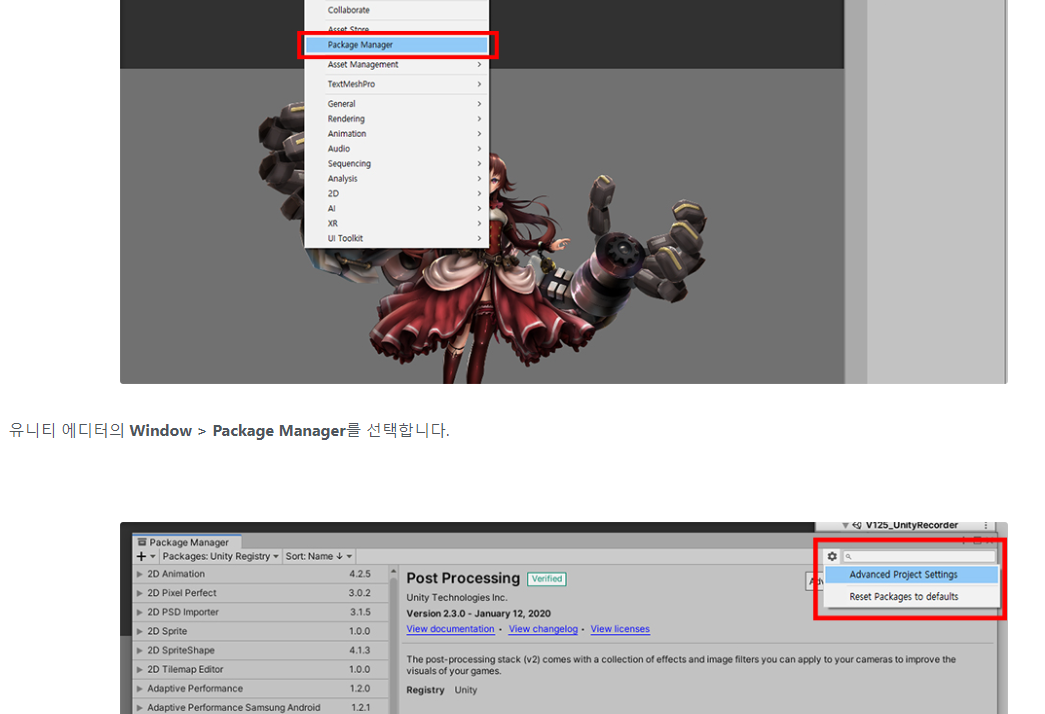
Task: Click the V125_UnityRecorder component header
Action: coord(912,525)
